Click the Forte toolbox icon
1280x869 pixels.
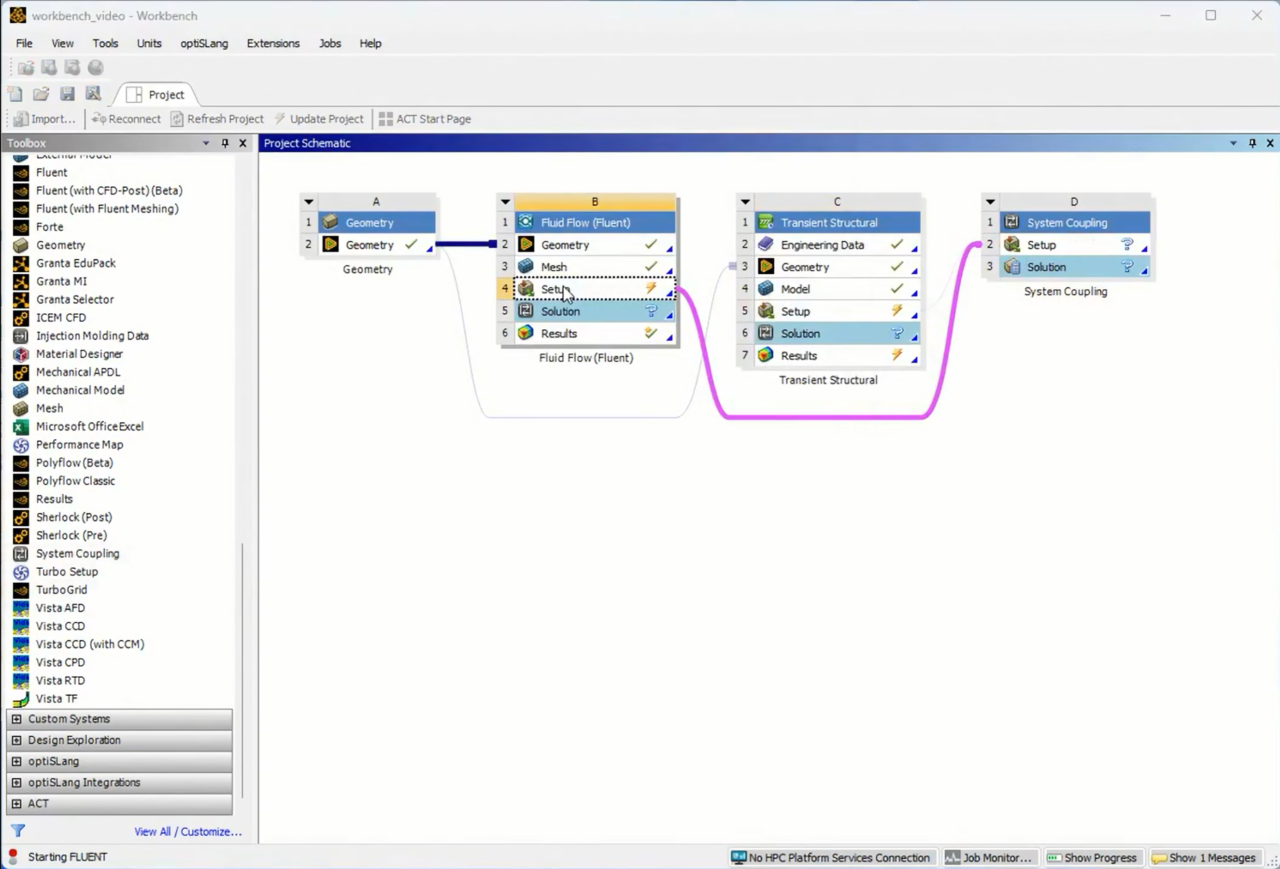21,227
